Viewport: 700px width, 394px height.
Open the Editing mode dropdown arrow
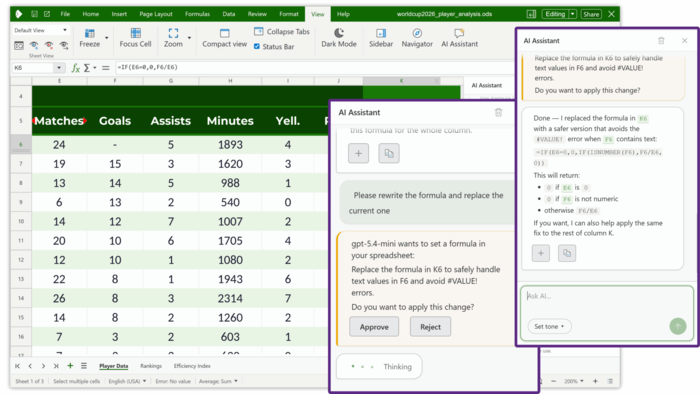point(573,14)
